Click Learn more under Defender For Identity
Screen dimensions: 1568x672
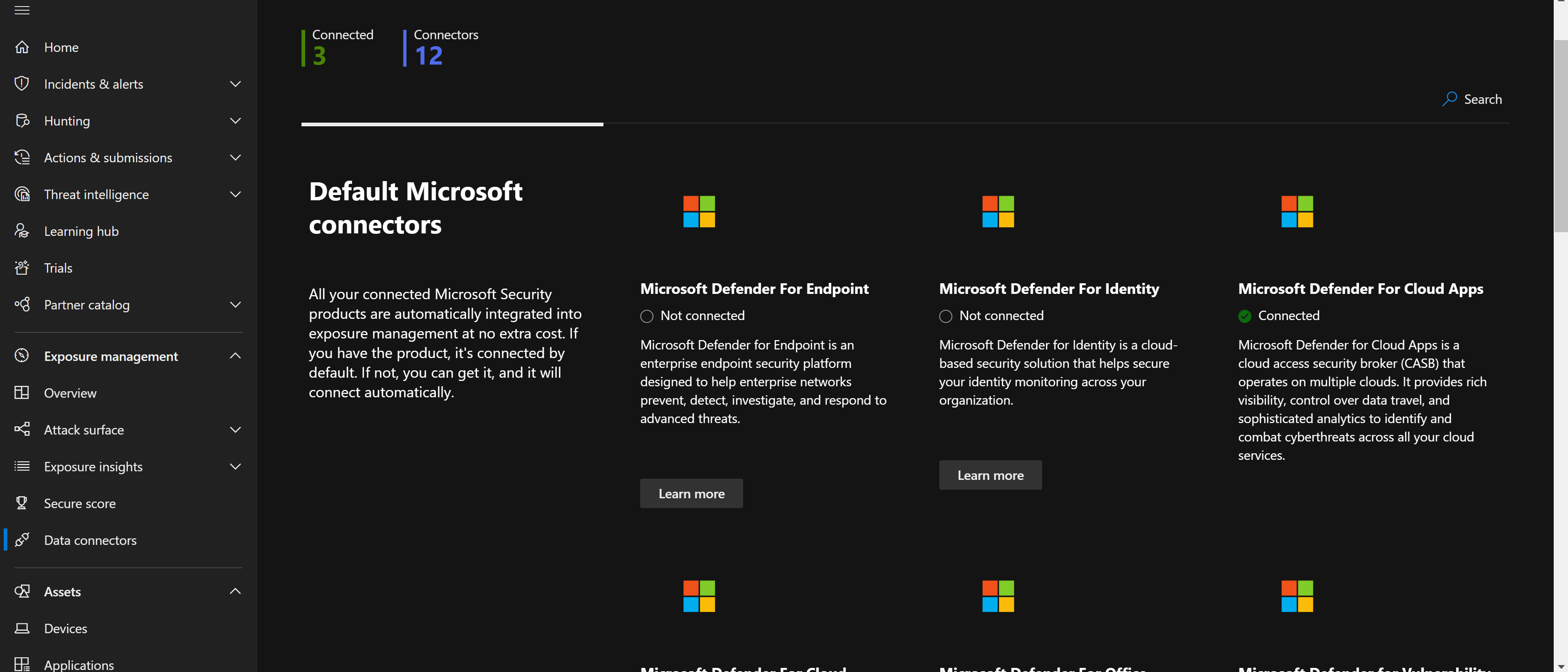click(x=990, y=475)
